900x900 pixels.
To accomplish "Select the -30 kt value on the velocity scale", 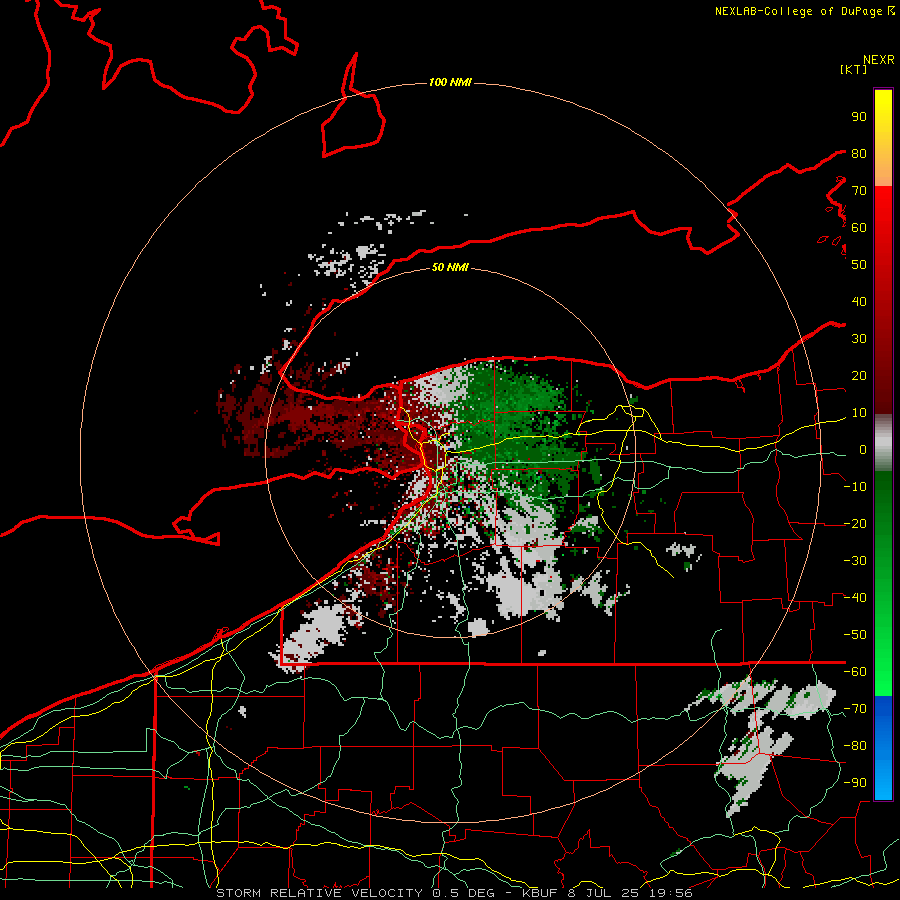I will pos(855,561).
